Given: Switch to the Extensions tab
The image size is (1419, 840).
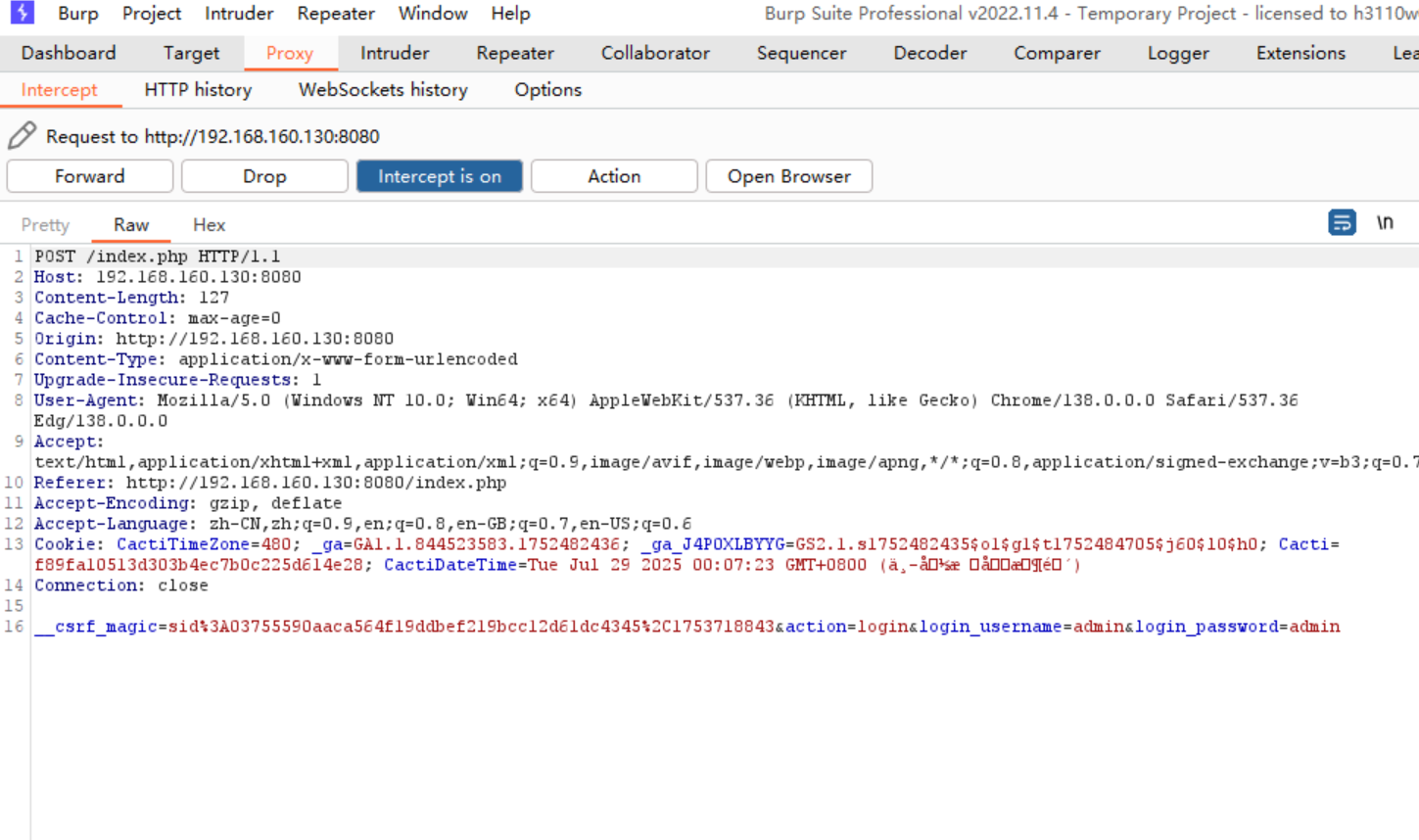Looking at the screenshot, I should point(1301,53).
